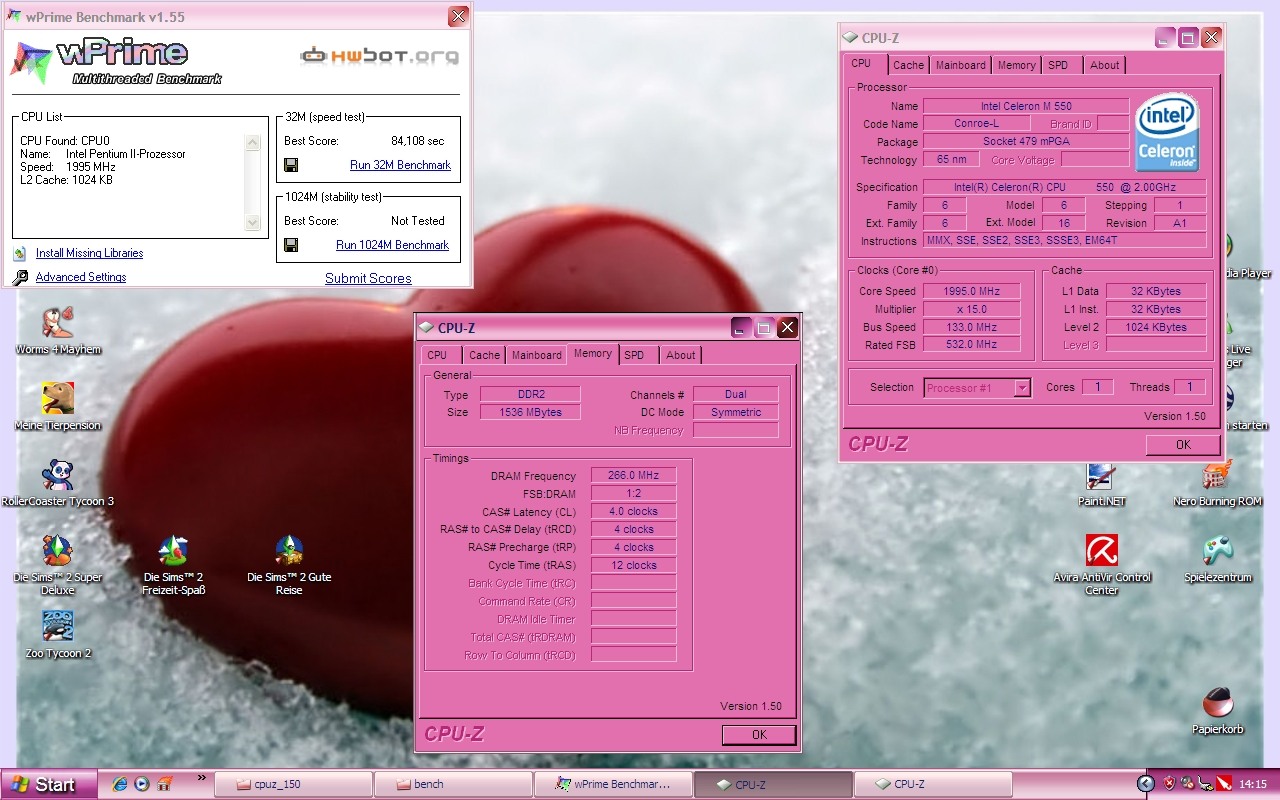The width and height of the screenshot is (1280, 800).
Task: Click Run 32M Benchmark link
Action: pyautogui.click(x=400, y=165)
